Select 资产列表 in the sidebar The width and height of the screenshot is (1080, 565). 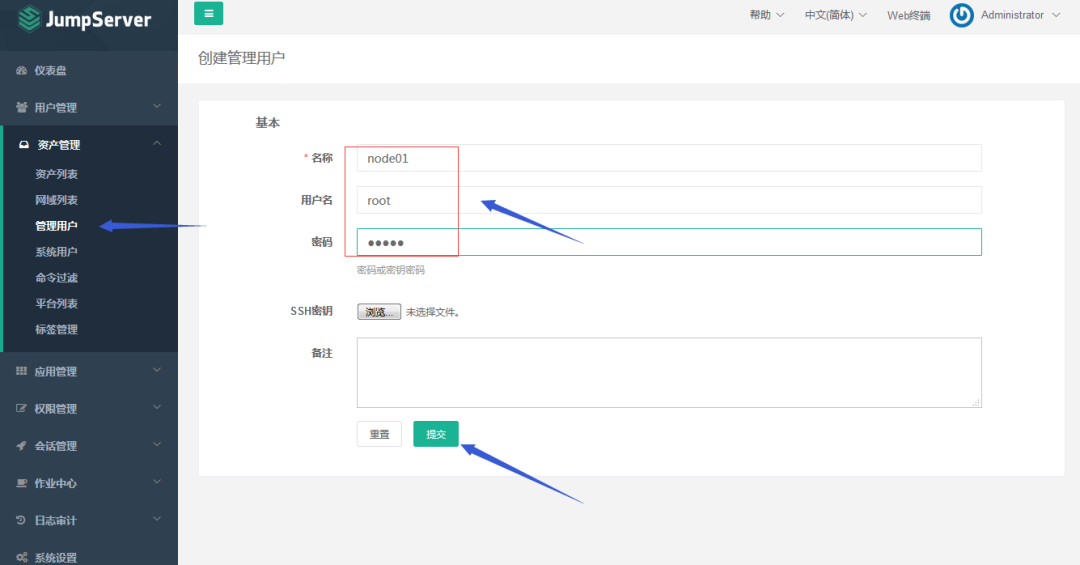pyautogui.click(x=56, y=174)
